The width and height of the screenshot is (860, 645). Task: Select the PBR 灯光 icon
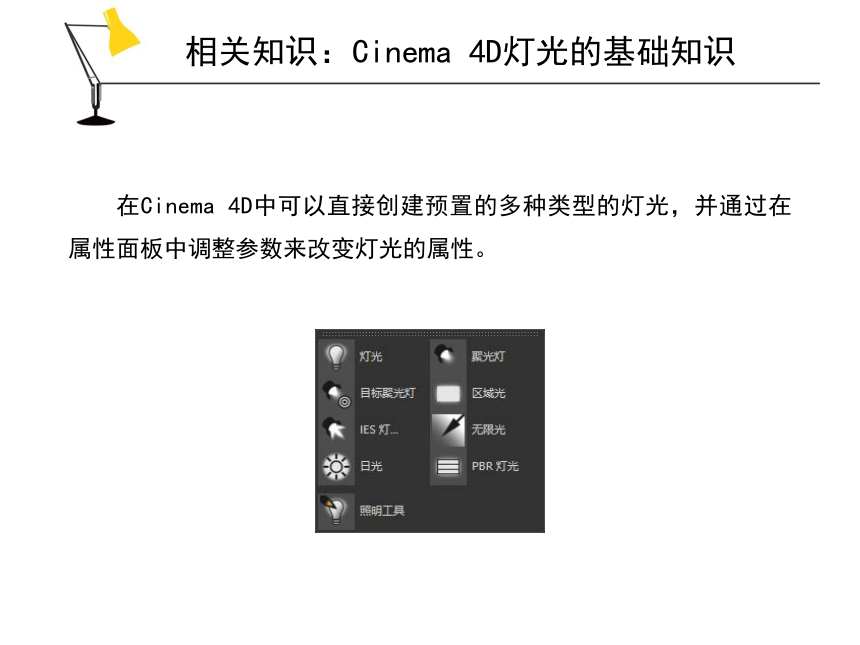pos(448,466)
